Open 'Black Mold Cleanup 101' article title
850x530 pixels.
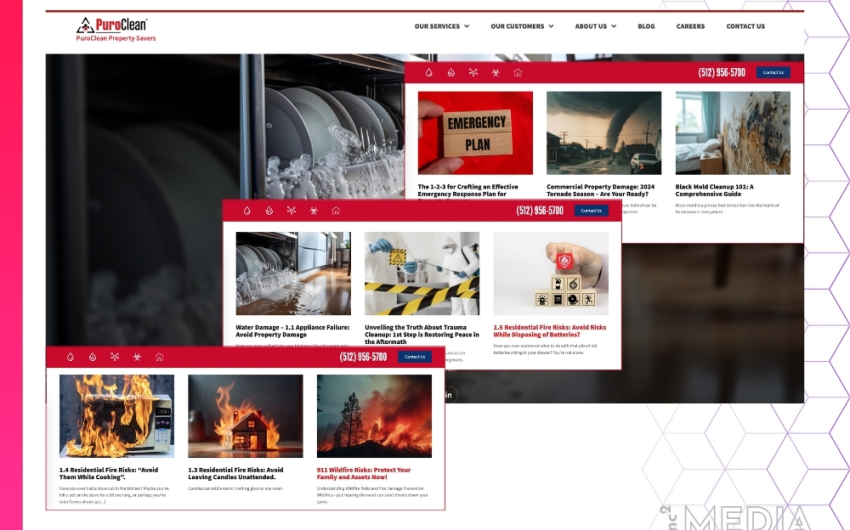point(714,190)
